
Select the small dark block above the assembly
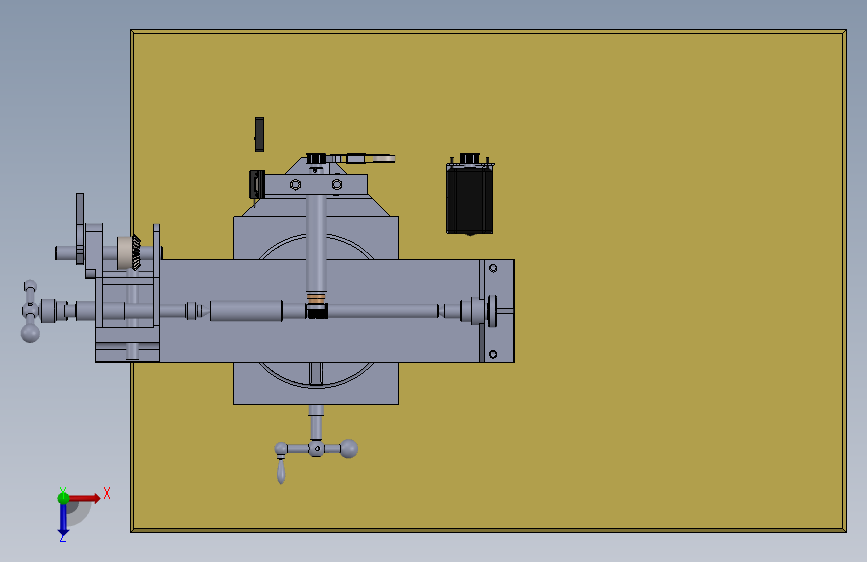click(259, 134)
